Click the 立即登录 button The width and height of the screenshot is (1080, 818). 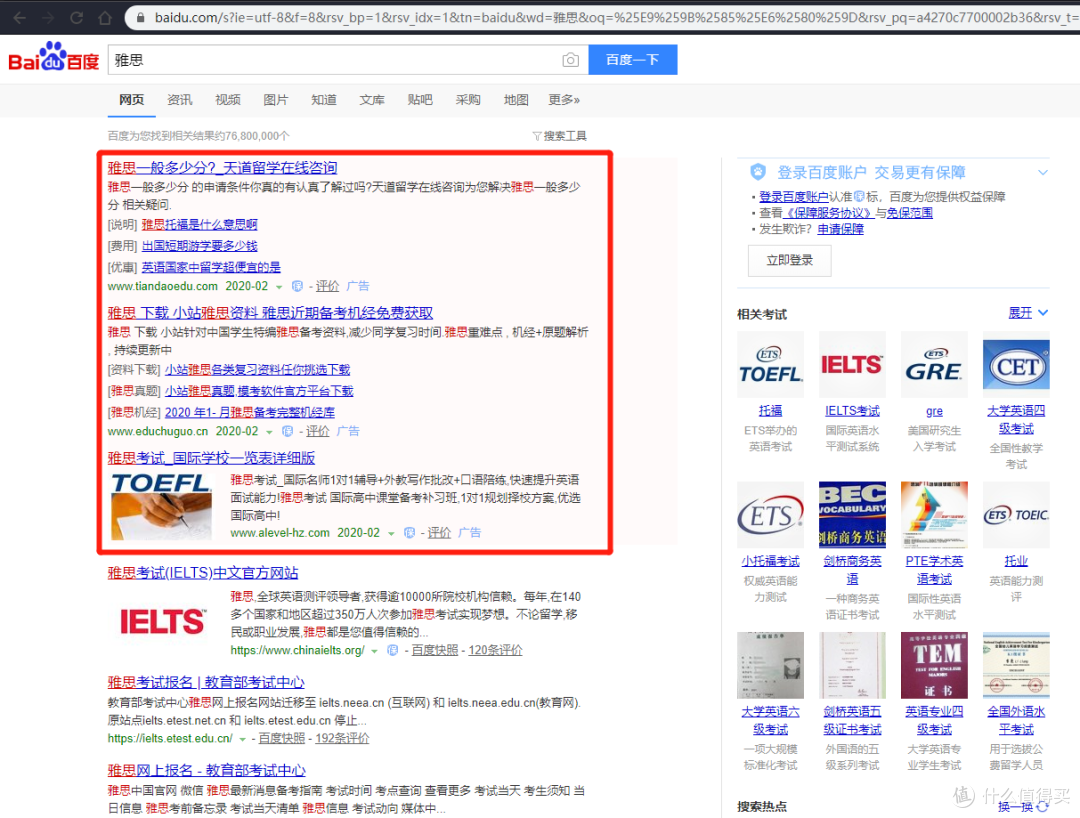click(x=789, y=260)
